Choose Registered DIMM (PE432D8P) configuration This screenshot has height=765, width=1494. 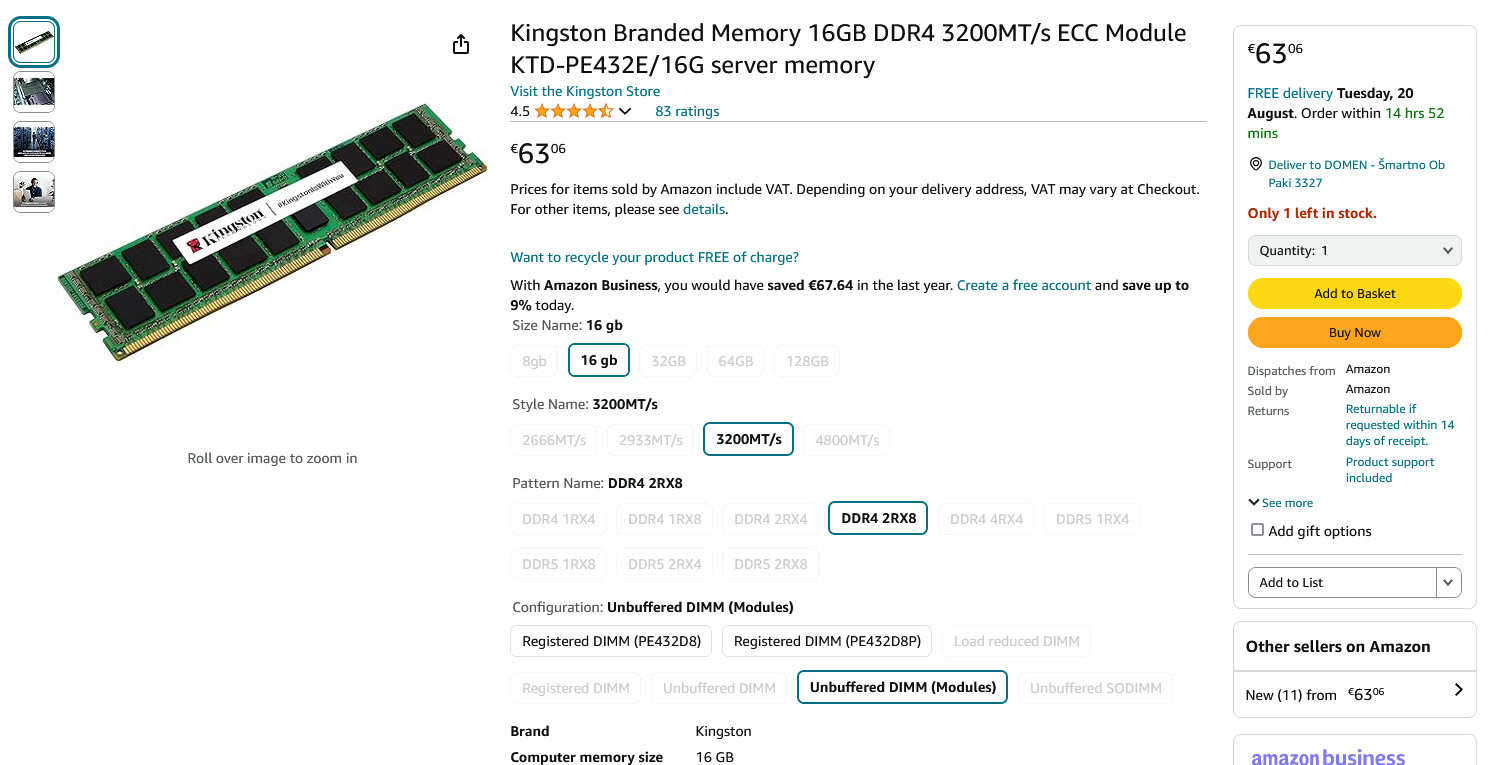tap(828, 641)
